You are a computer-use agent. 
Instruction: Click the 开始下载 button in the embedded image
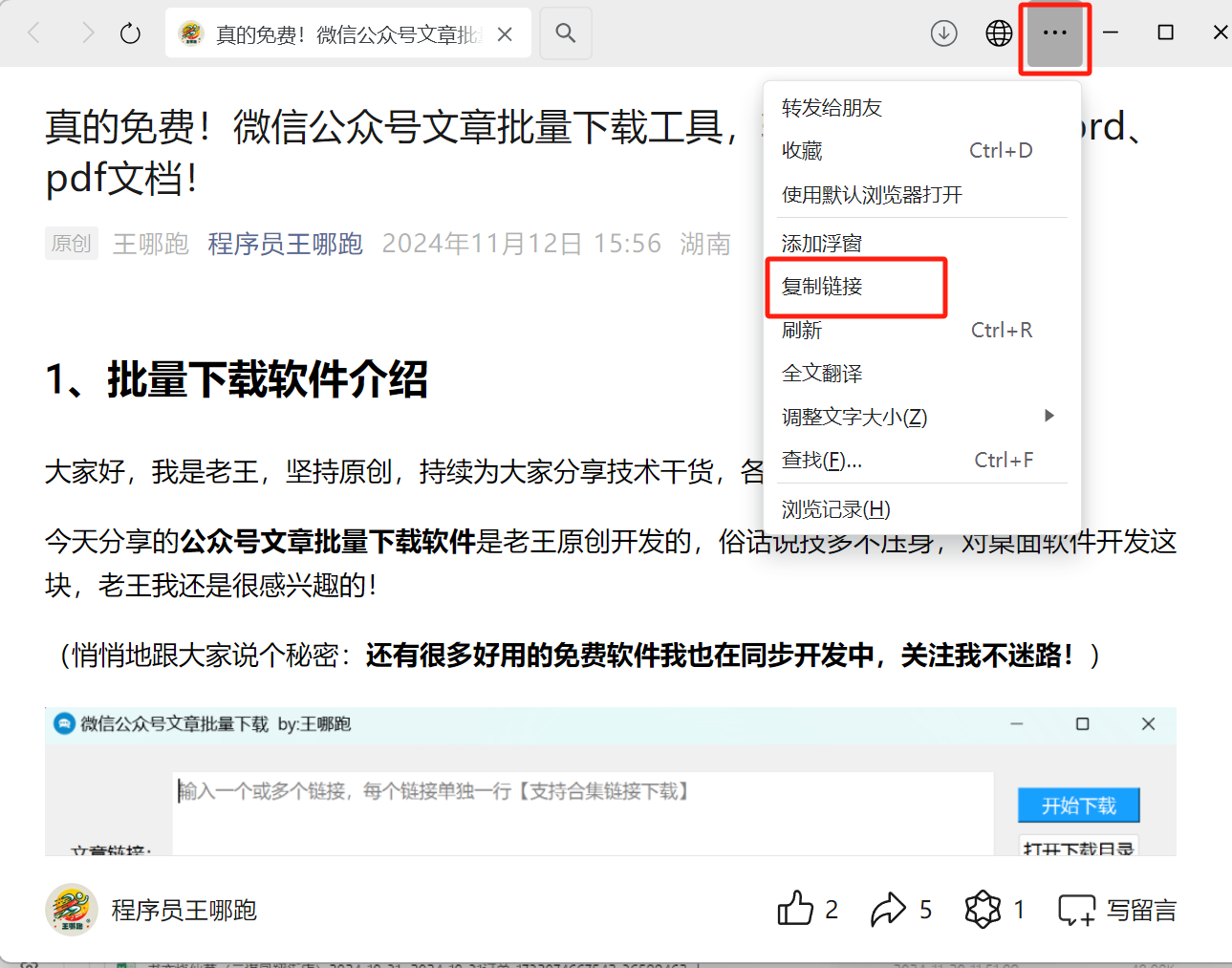1078,806
